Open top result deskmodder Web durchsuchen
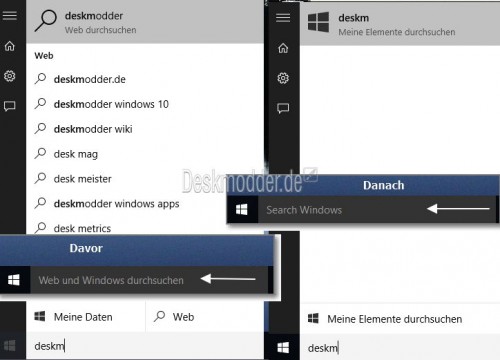500x360 pixels. point(145,22)
